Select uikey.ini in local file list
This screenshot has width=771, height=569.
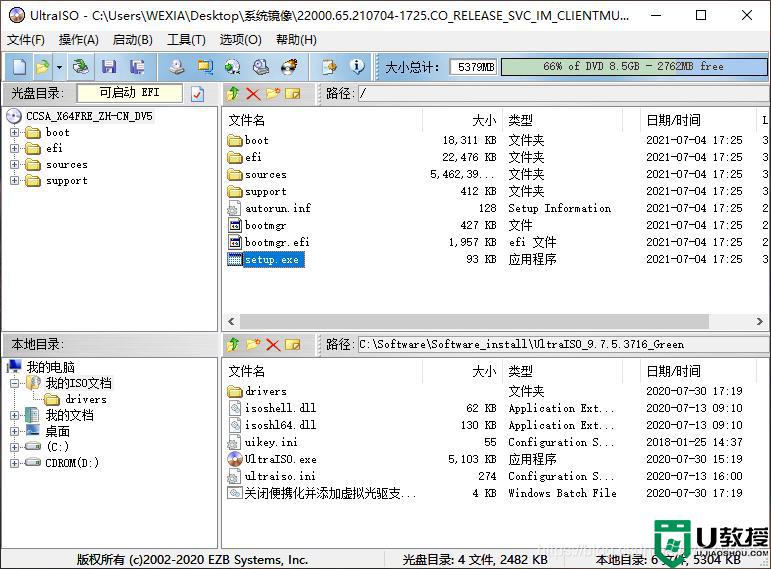[x=271, y=442]
